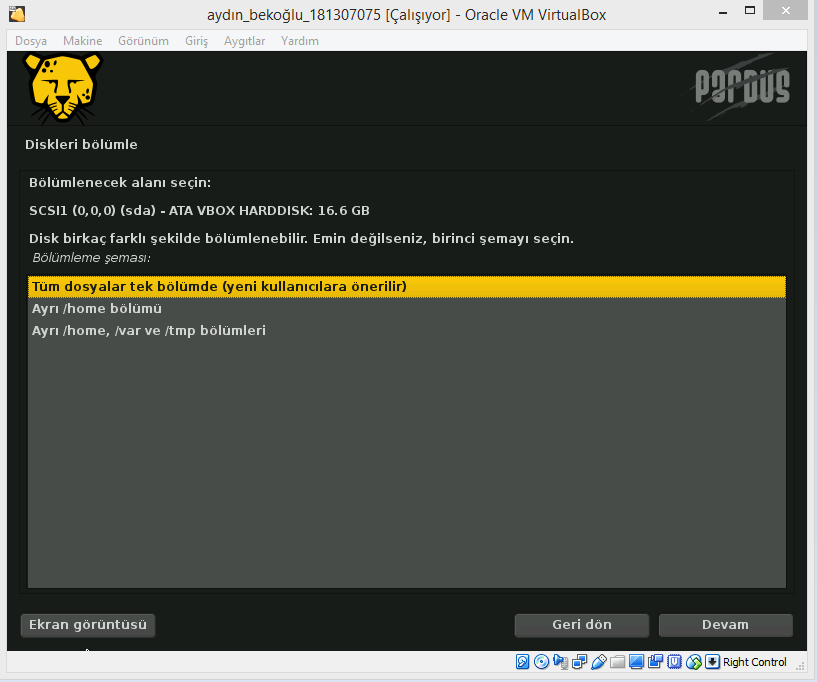The height and width of the screenshot is (682, 817).
Task: Click the SCSI1 sda VBOX HARDDISK text
Action: [199, 210]
